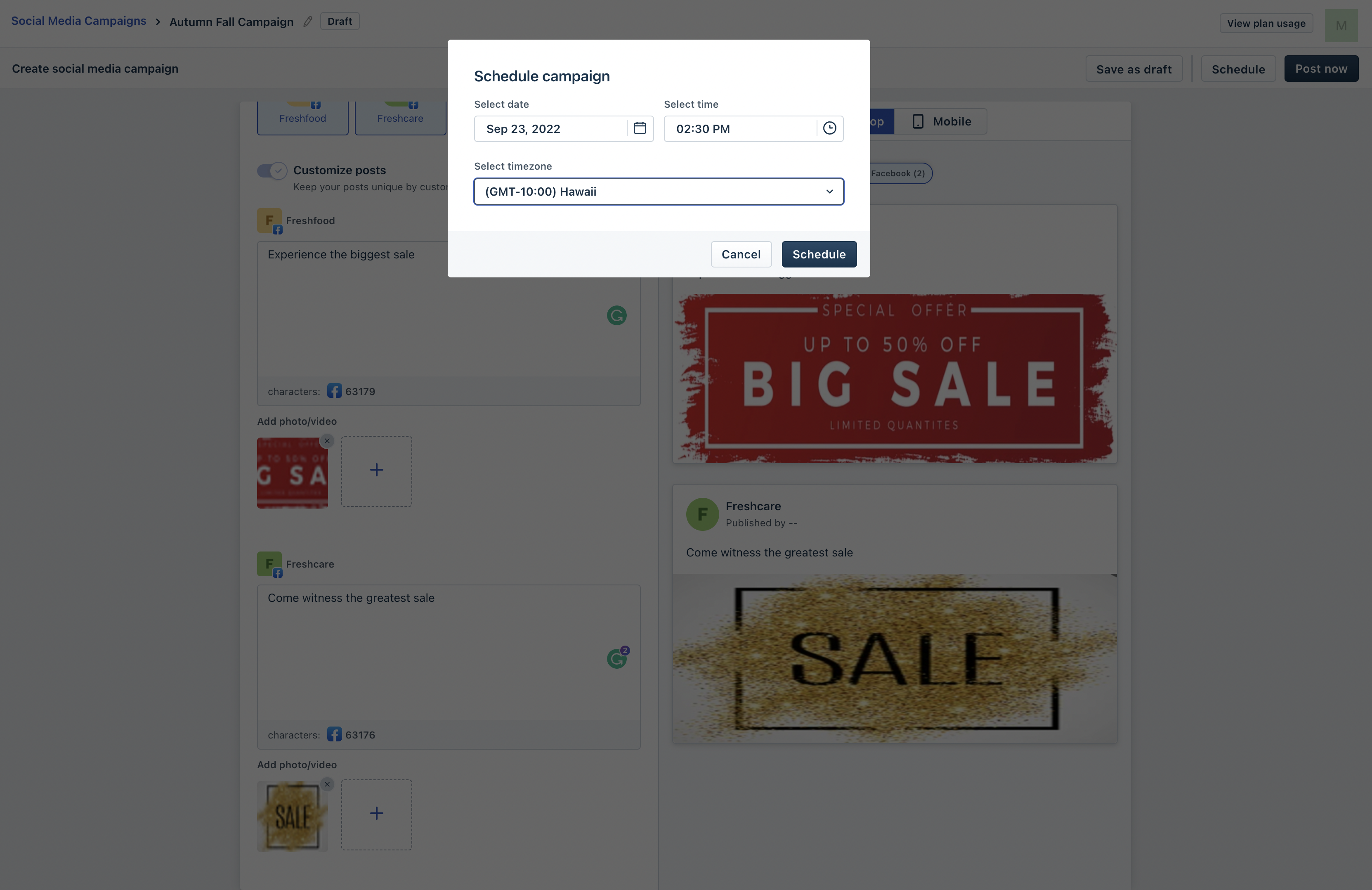Add photo under Freshfood post
This screenshot has width=1372, height=890.
(x=376, y=471)
